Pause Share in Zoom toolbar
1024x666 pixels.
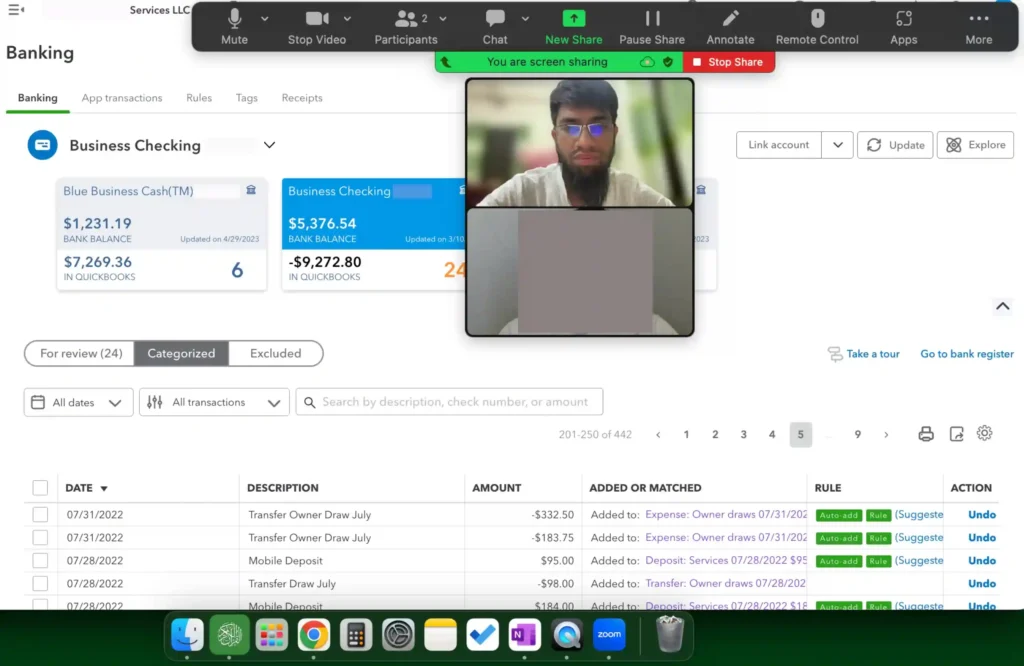point(652,27)
